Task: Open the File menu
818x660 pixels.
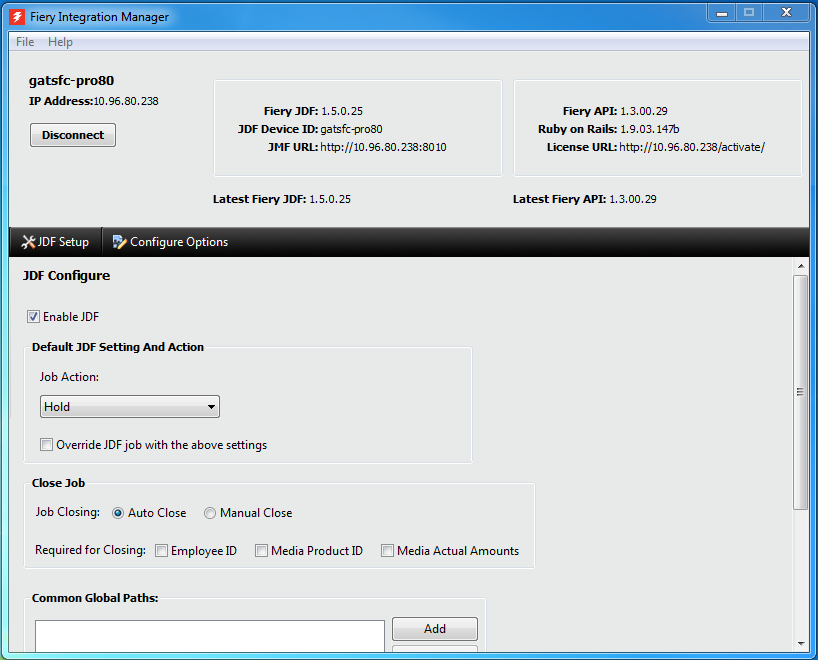Action: (25, 42)
